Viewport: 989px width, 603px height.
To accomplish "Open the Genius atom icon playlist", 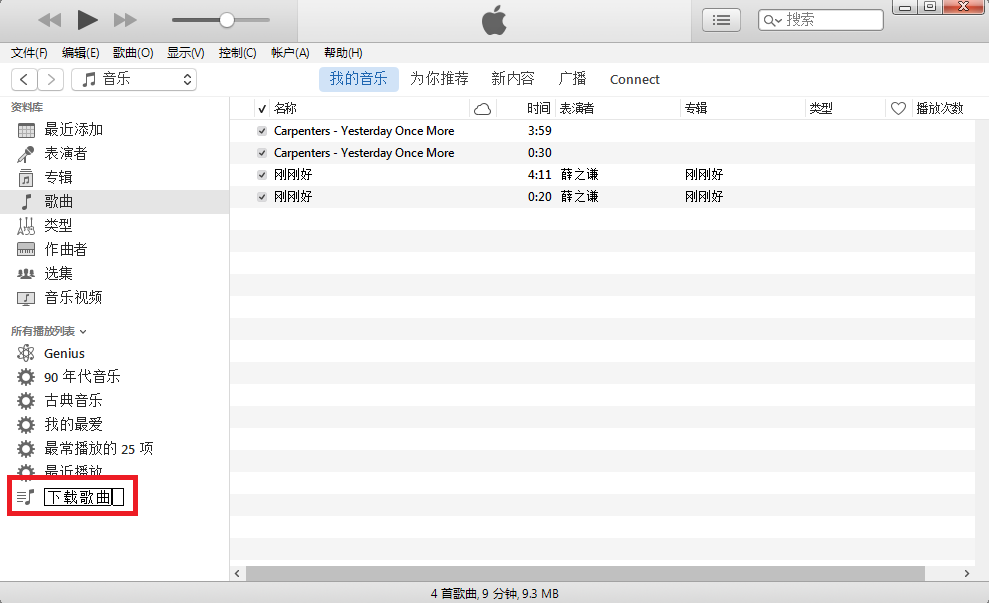I will tap(26, 353).
